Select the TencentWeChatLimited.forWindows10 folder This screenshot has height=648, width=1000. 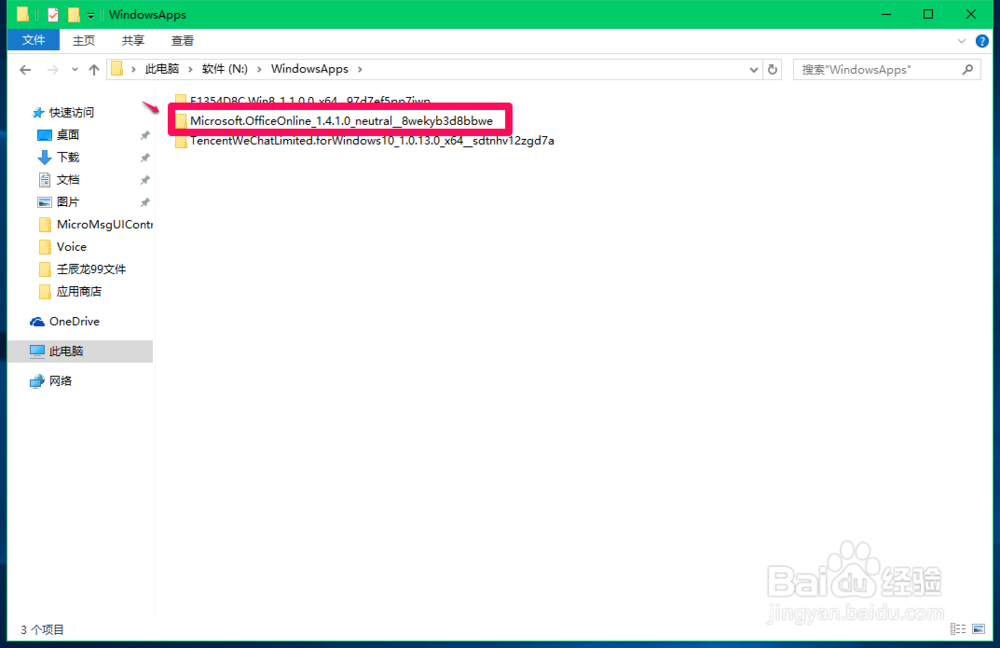372,140
